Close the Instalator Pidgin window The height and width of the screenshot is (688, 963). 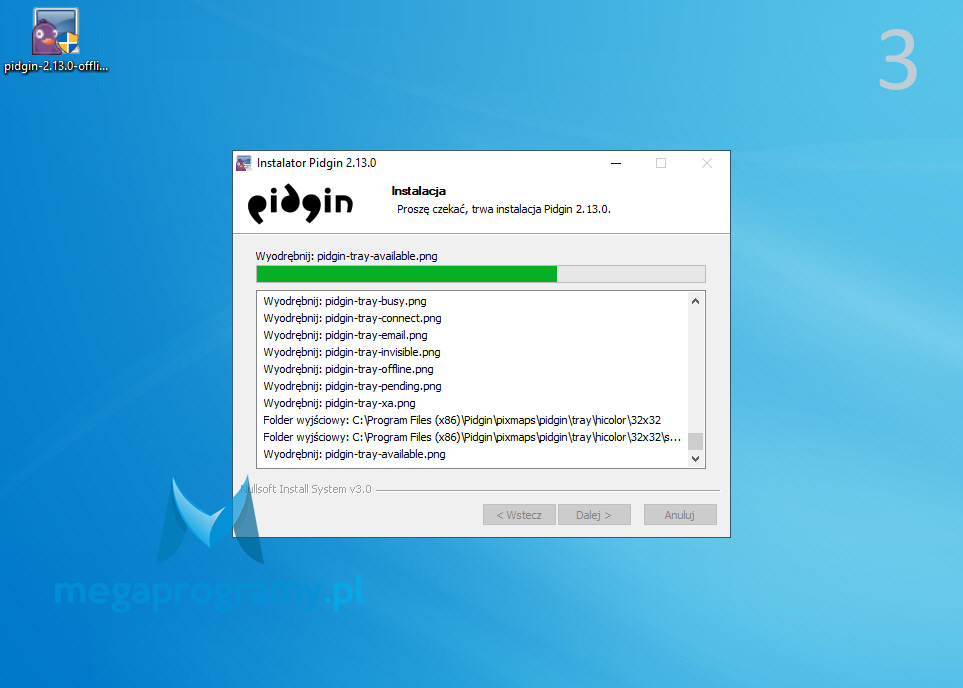tap(707, 163)
